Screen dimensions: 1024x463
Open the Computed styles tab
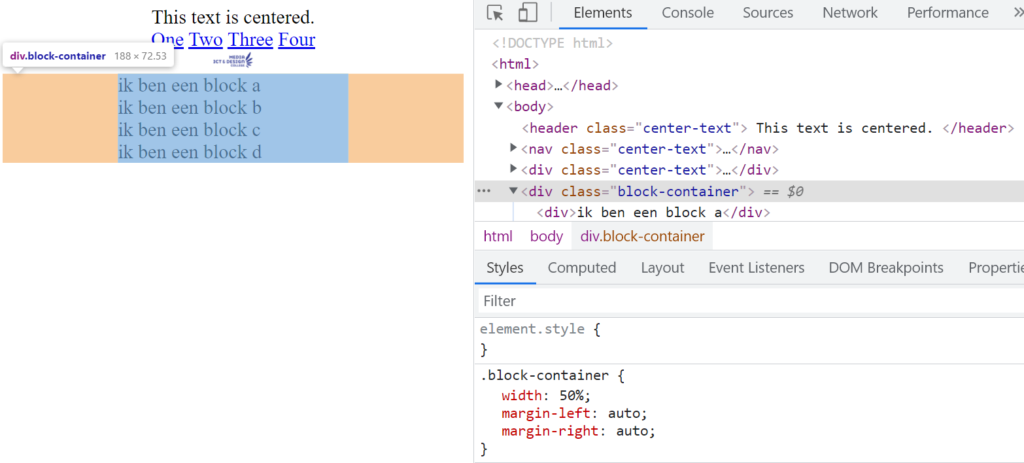tap(581, 268)
